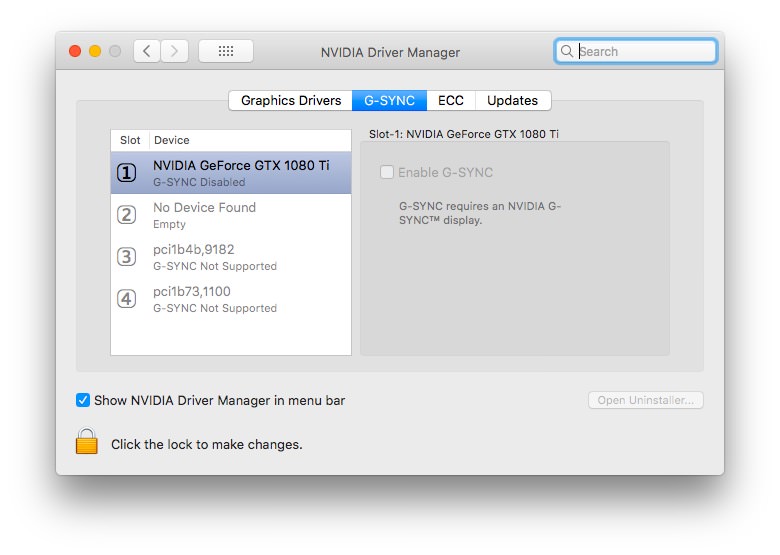Click the lock icon to make changes
Screen dimensions: 780x555
(x=87, y=441)
